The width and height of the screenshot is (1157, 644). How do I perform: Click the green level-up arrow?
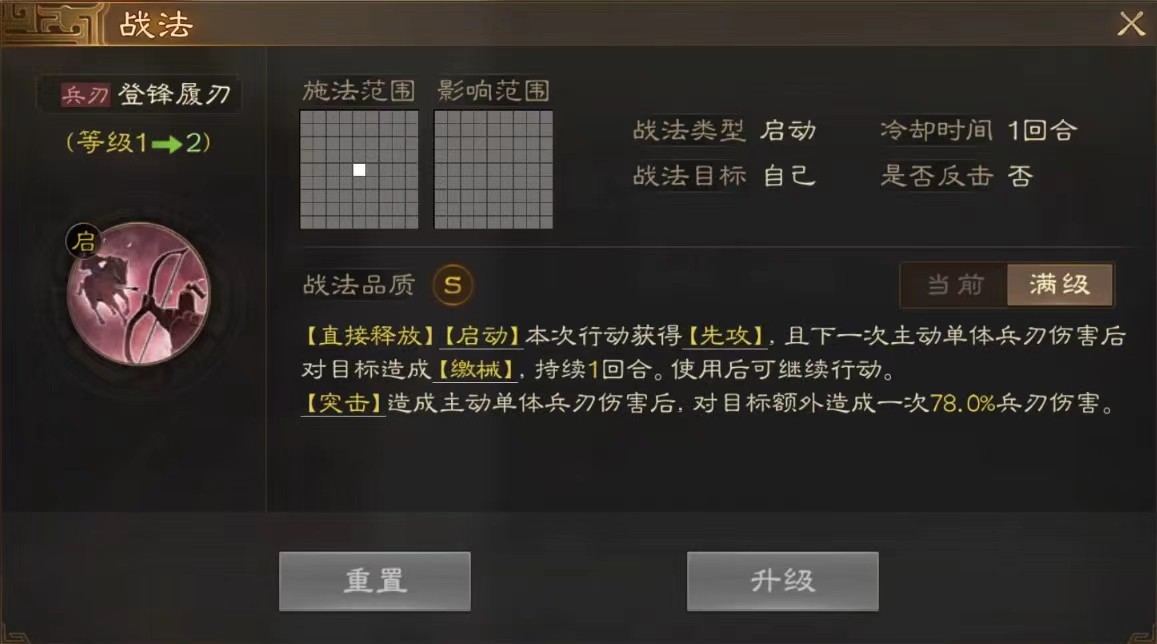point(167,144)
